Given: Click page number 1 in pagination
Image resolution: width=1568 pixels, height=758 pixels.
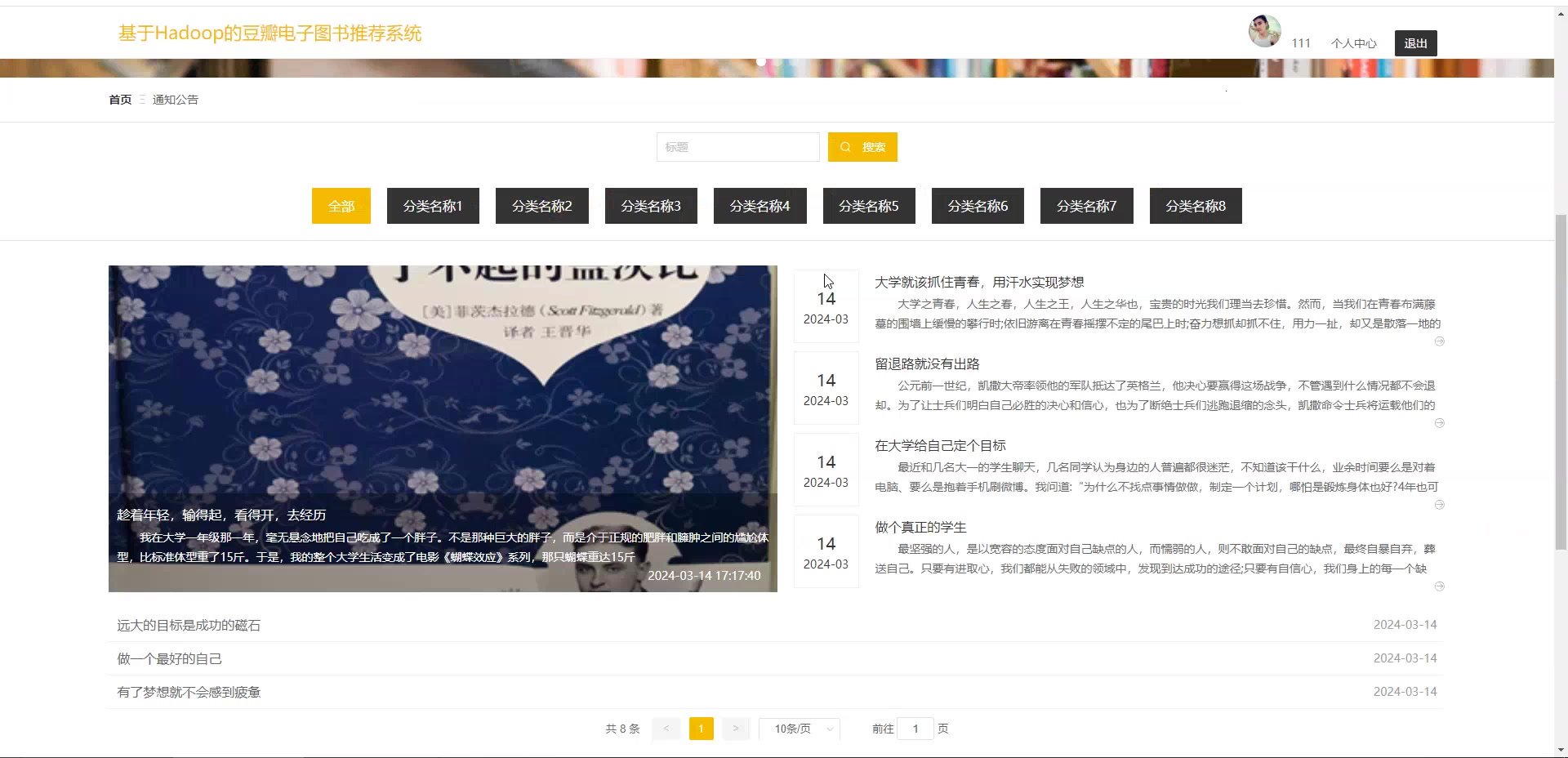Looking at the screenshot, I should point(701,729).
